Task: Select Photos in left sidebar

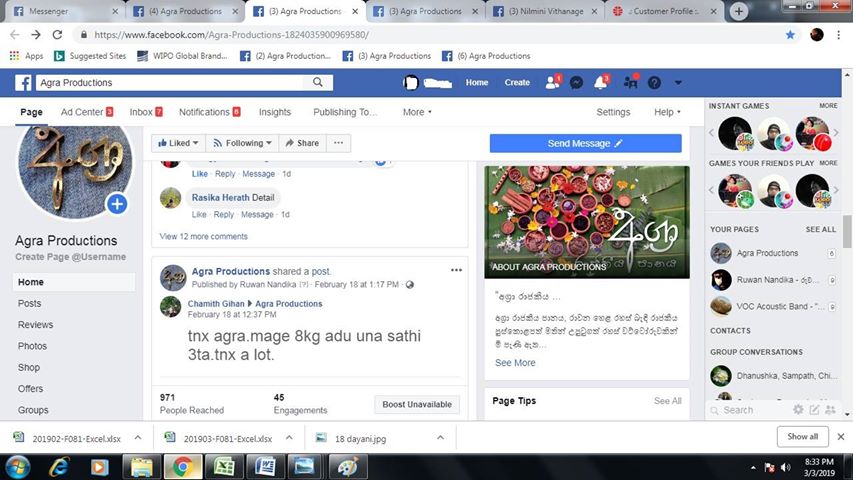Action: 32,346
